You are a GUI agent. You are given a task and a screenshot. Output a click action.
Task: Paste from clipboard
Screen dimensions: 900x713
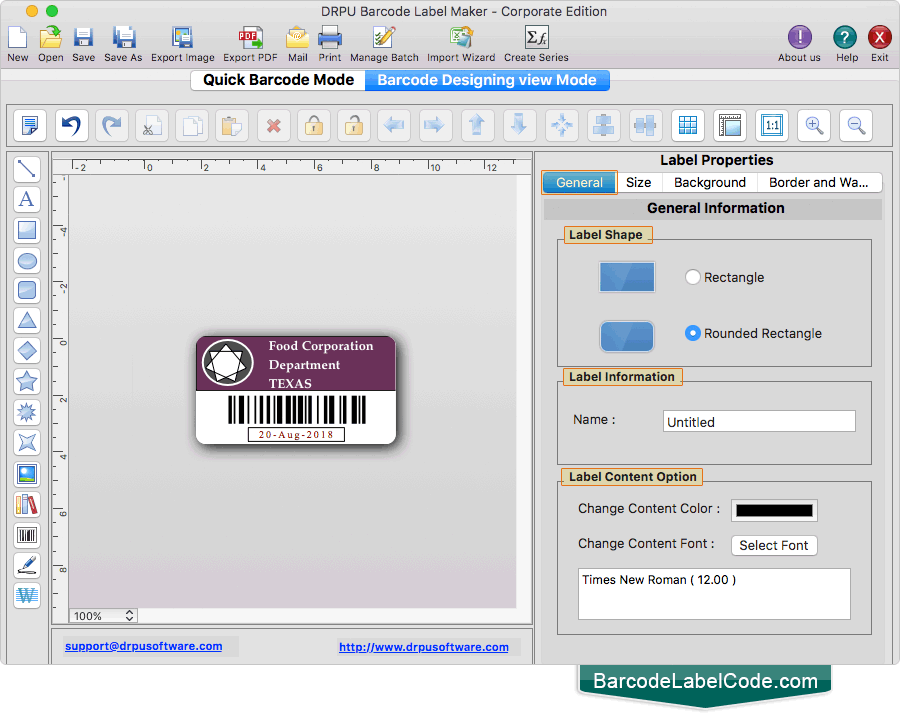[232, 125]
